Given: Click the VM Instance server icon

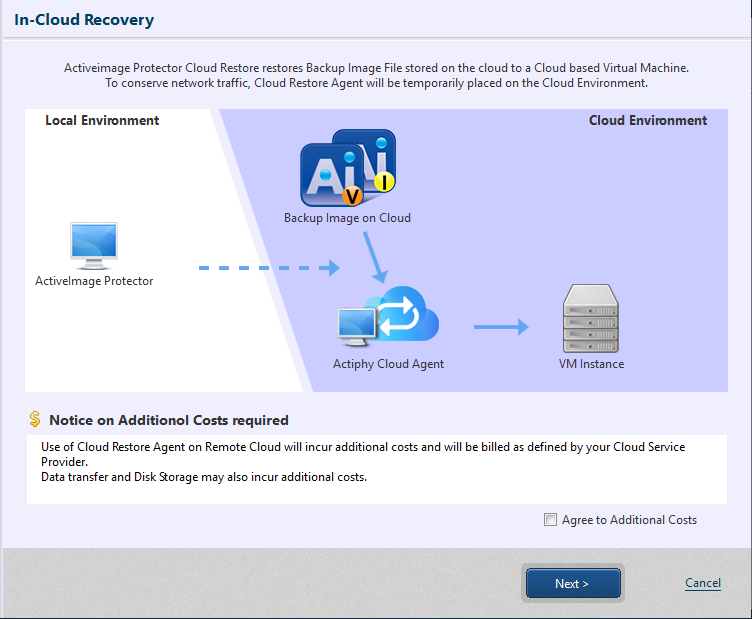Looking at the screenshot, I should click(591, 317).
